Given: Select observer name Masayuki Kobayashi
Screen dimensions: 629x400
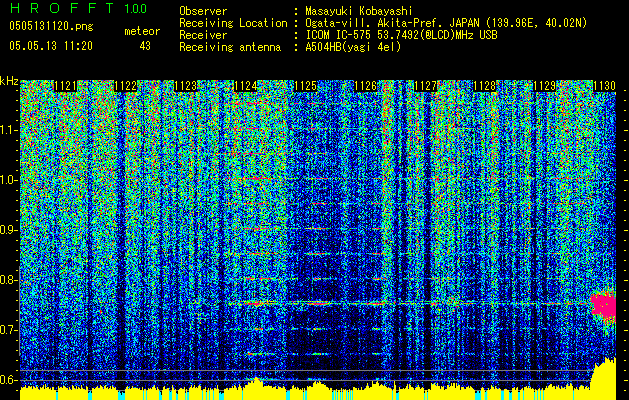Looking at the screenshot, I should (358, 11).
